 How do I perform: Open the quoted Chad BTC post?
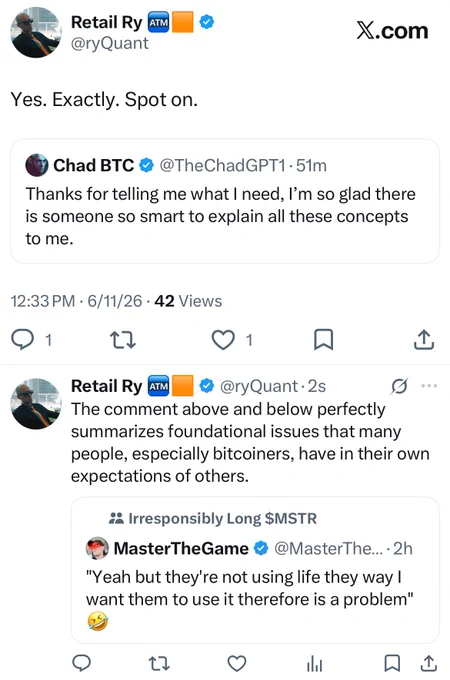[225, 201]
